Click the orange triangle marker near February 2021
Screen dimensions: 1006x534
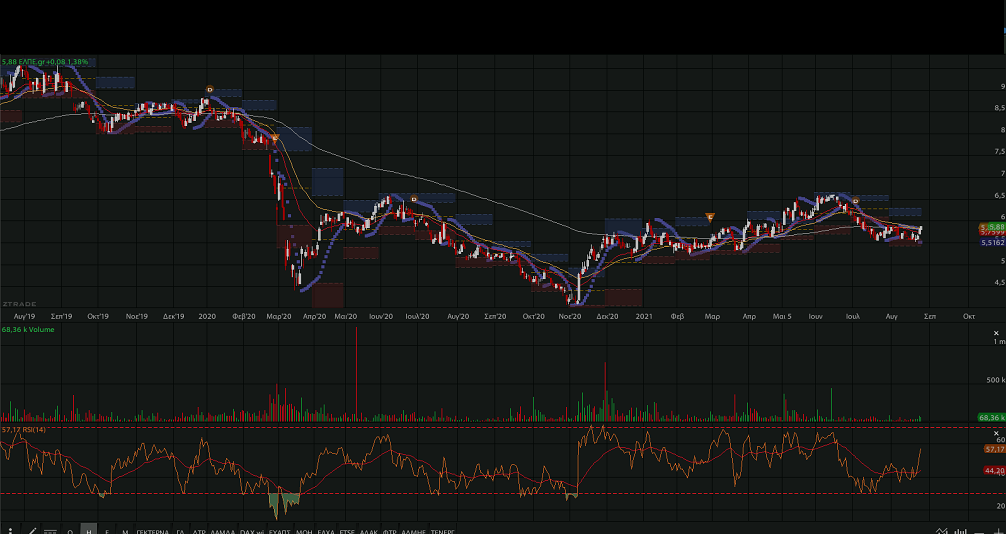[x=710, y=217]
